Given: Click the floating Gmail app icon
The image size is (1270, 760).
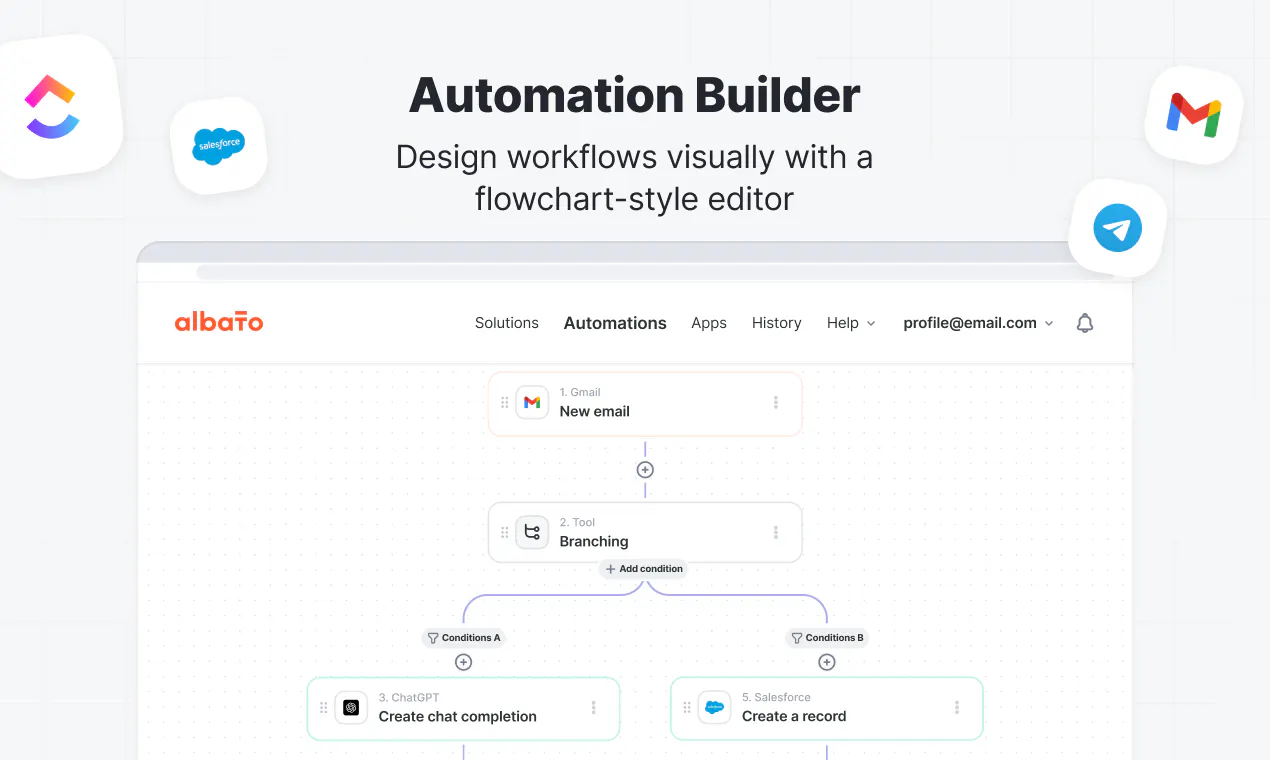Looking at the screenshot, I should [1194, 116].
